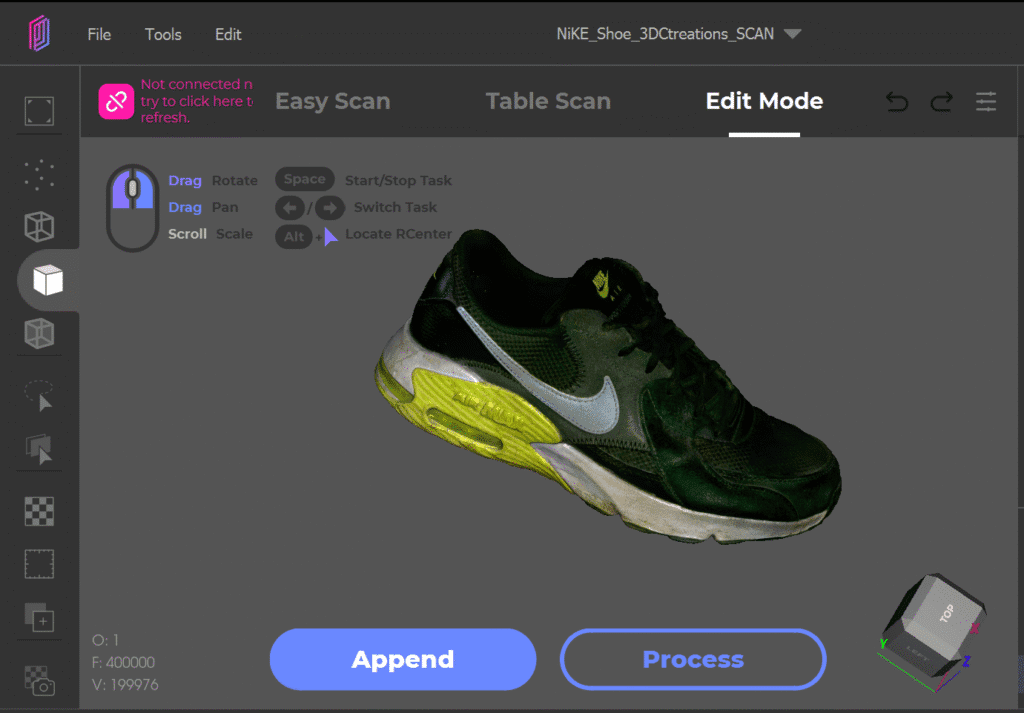Screen dimensions: 1024x713
Task: Click the Append button
Action: pos(403,659)
